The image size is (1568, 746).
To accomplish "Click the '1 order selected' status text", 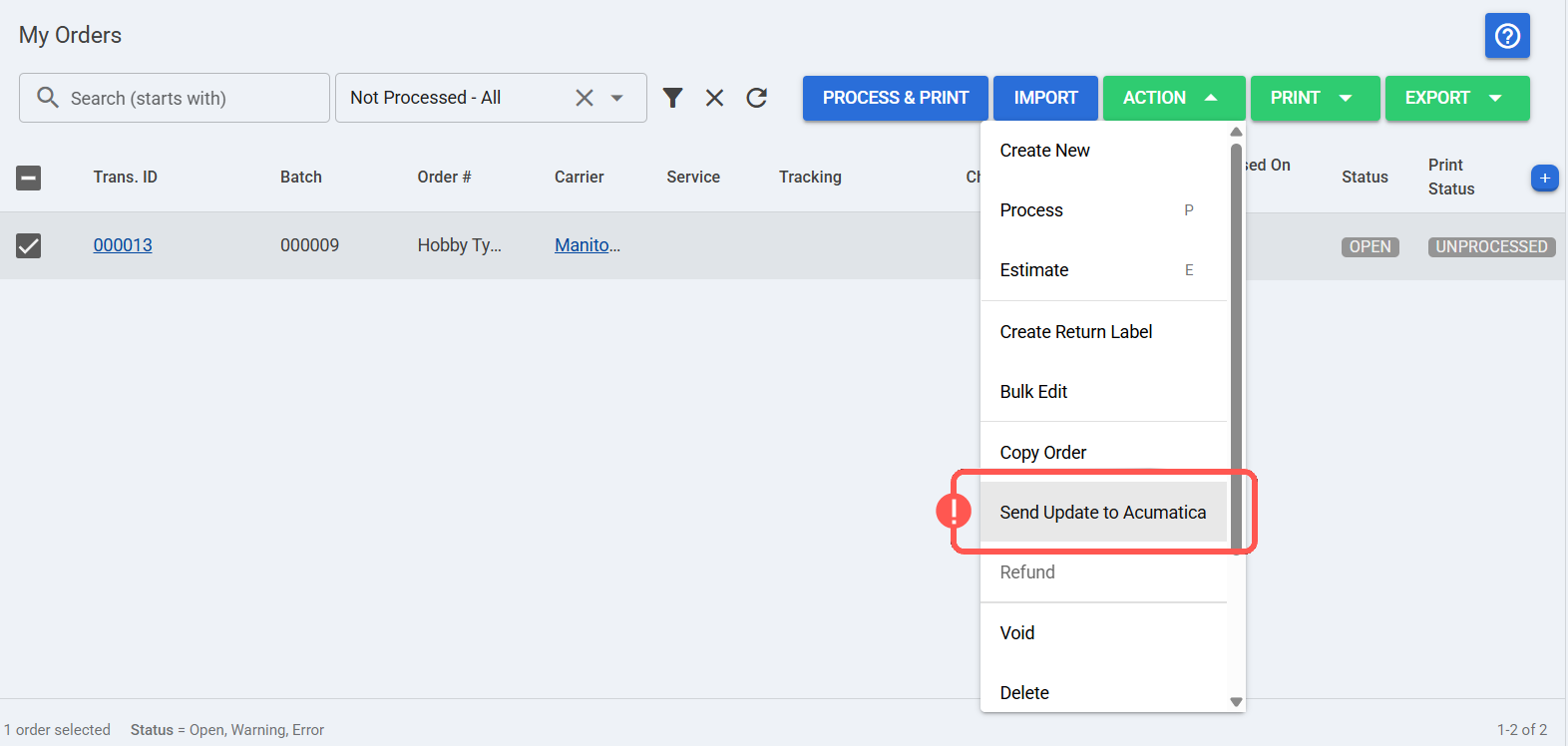I will tap(58, 730).
